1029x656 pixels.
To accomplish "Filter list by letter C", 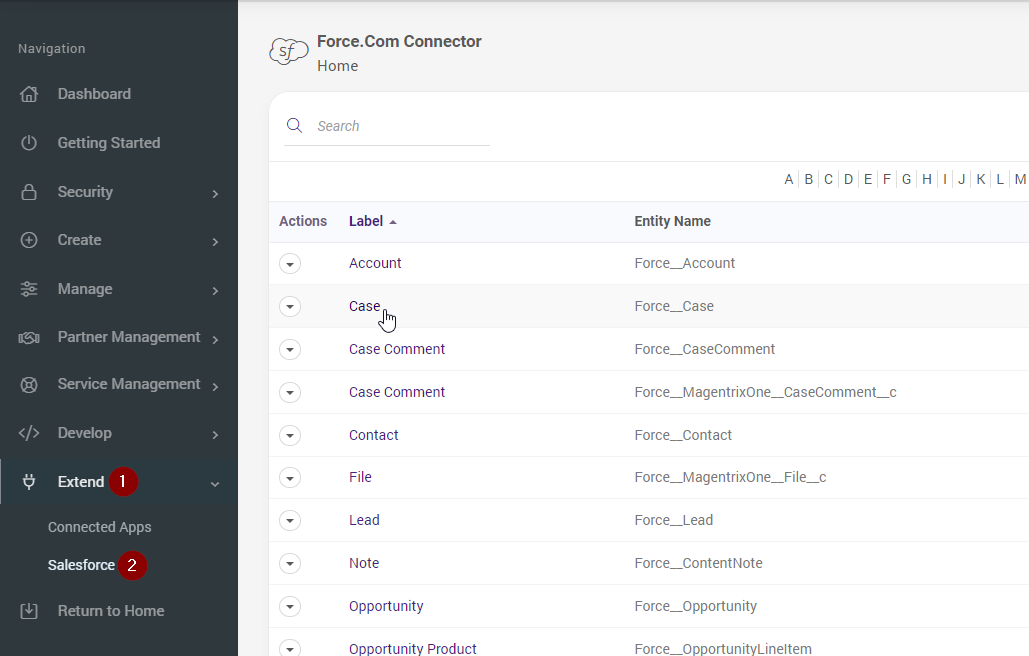I will click(x=828, y=179).
